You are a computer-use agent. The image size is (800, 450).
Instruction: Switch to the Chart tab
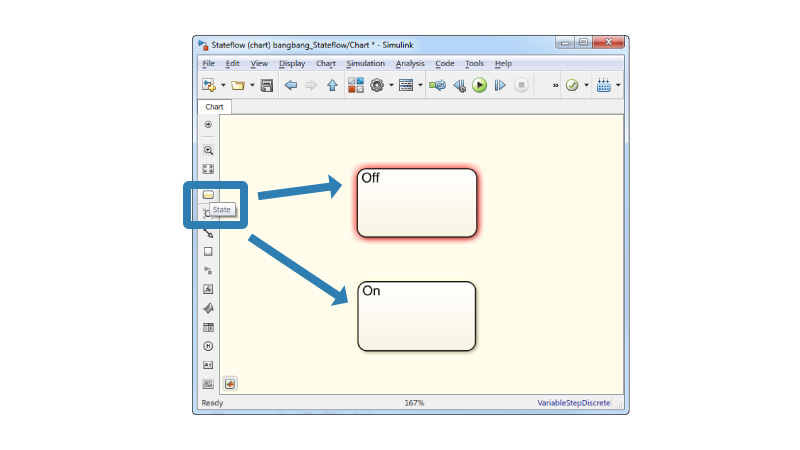(x=214, y=107)
